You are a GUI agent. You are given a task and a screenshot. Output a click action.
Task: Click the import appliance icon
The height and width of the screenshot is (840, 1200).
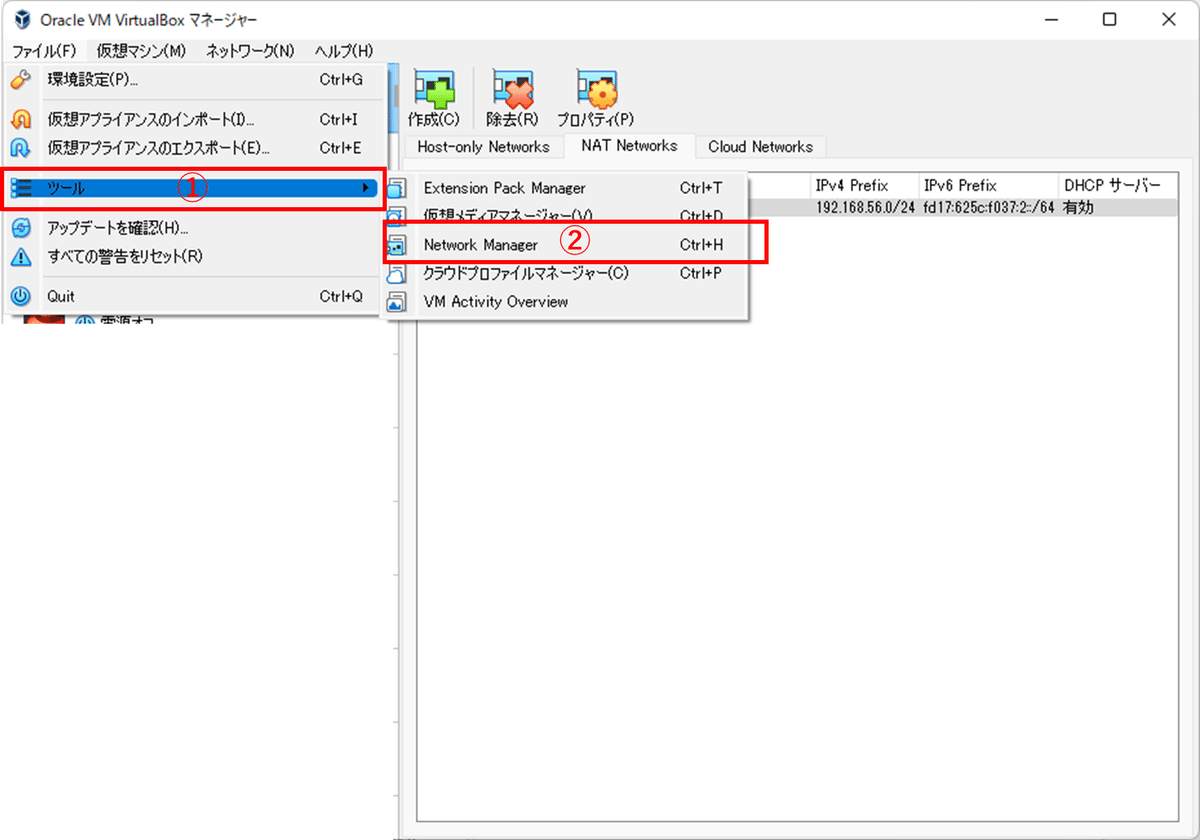coord(21,119)
